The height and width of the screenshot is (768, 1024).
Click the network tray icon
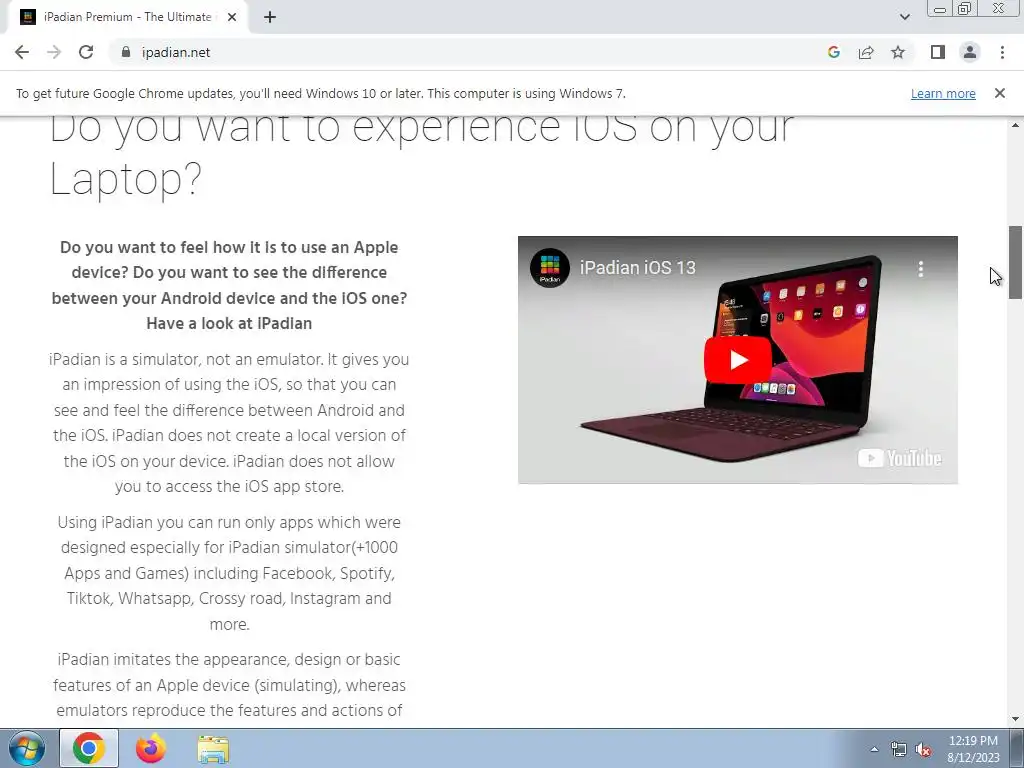[899, 749]
